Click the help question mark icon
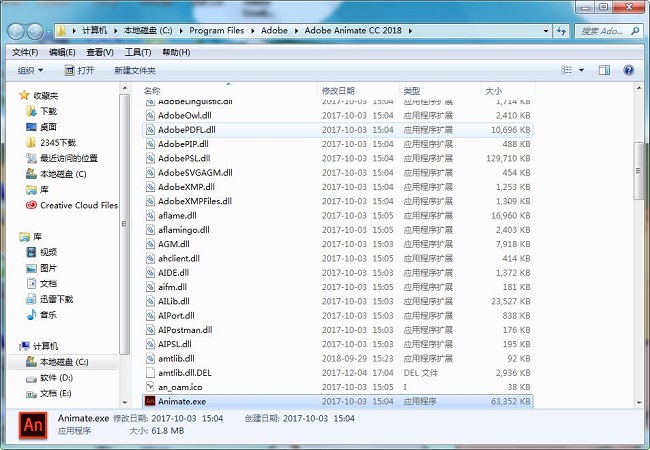Image resolution: width=650 pixels, height=450 pixels. [629, 71]
